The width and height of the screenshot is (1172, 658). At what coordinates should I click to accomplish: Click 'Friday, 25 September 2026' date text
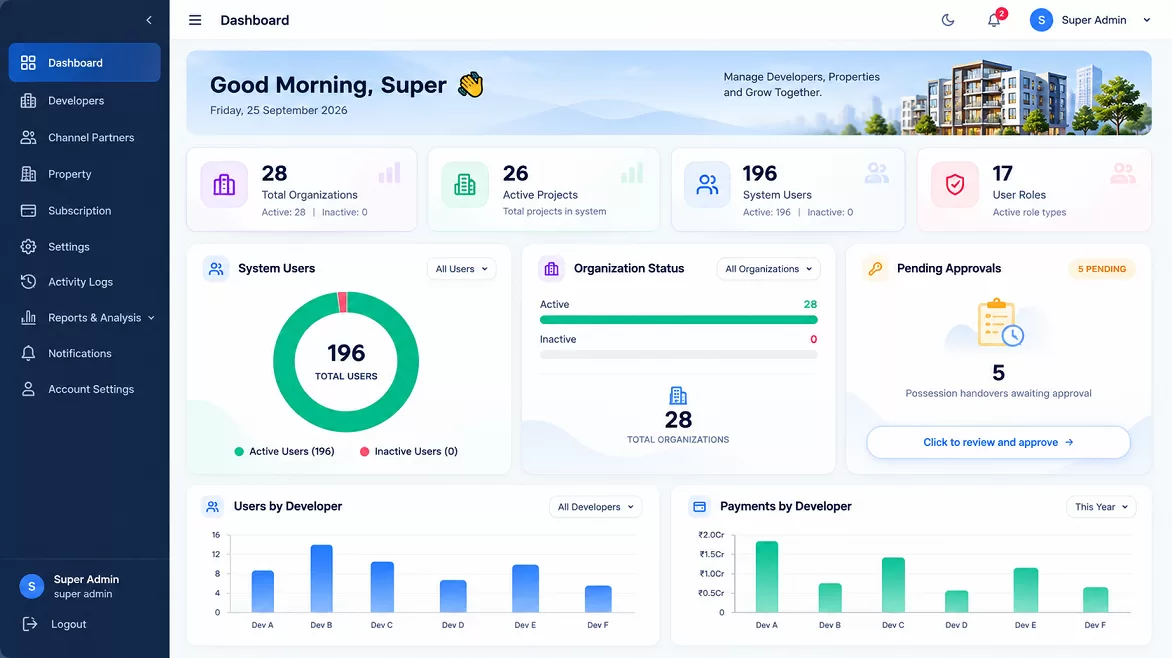click(279, 111)
